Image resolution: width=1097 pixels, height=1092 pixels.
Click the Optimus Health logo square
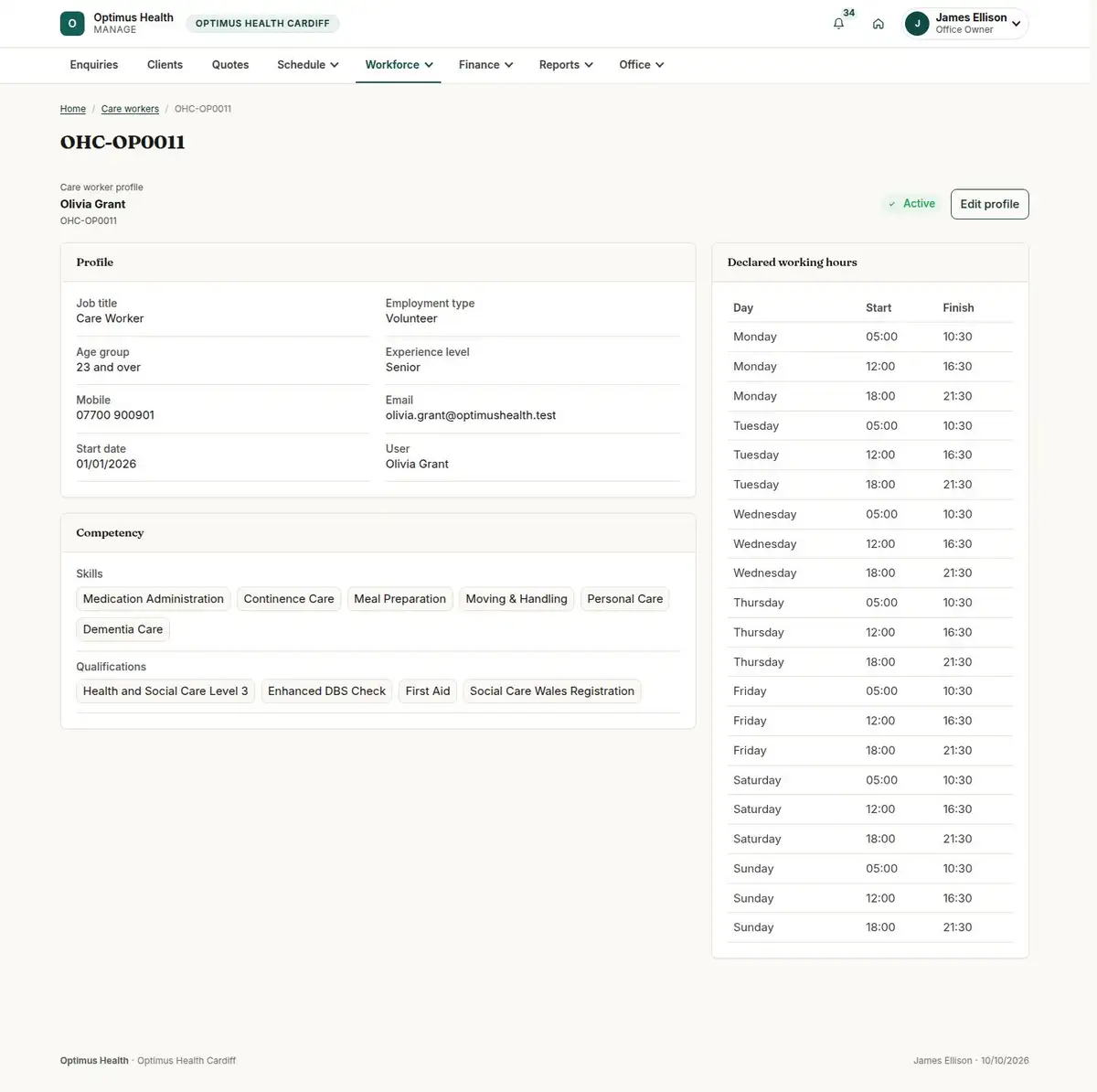point(72,24)
